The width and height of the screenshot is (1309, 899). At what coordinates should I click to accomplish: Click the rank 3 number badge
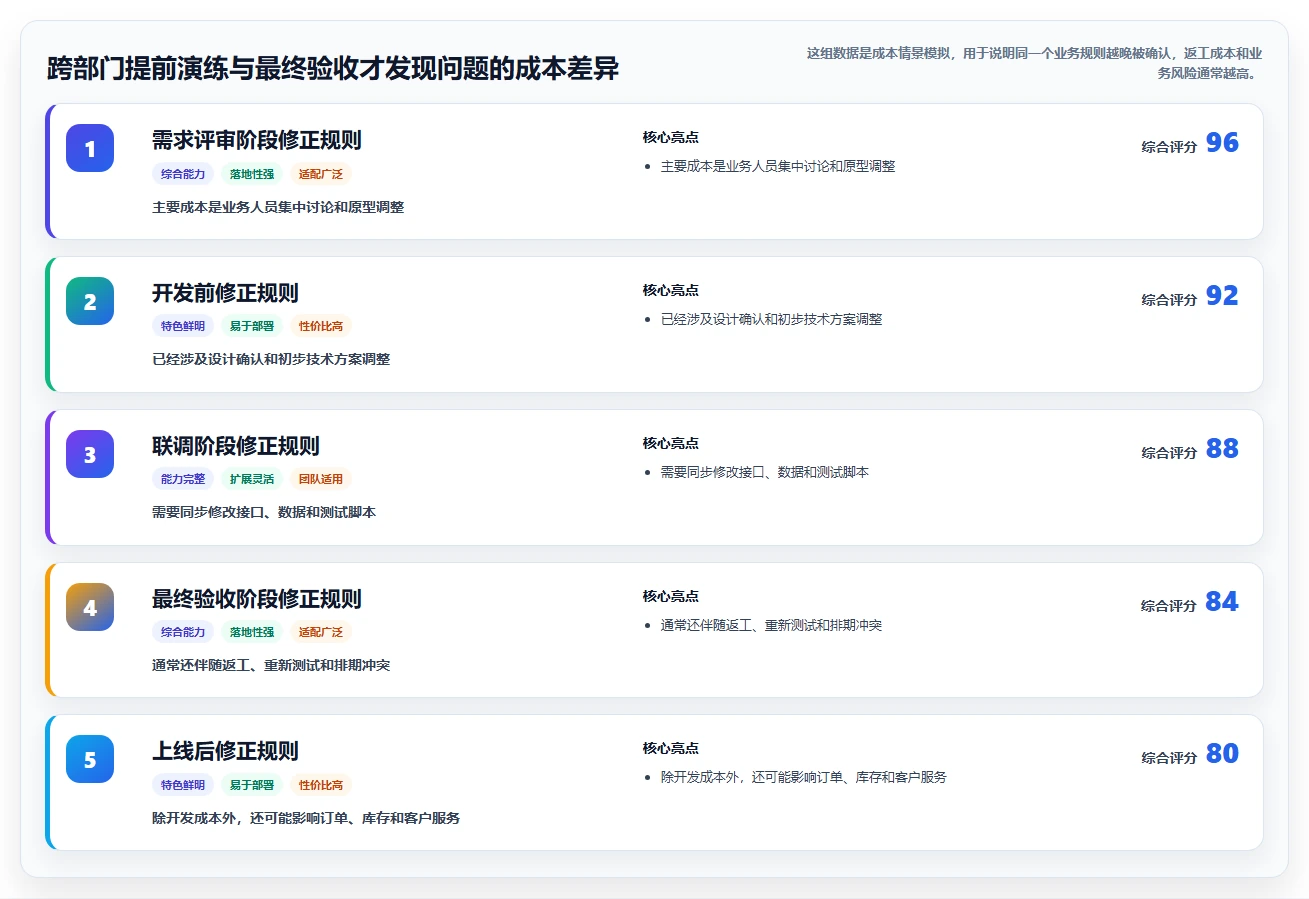90,454
